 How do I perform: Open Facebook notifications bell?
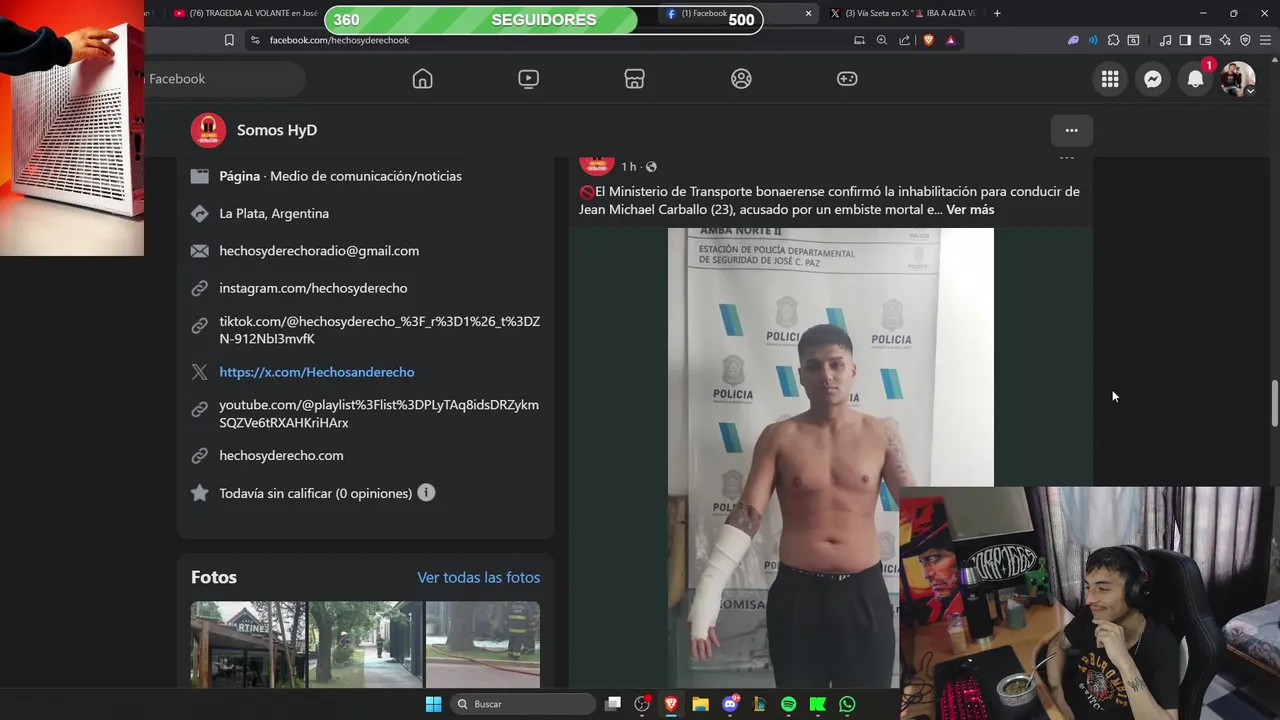1195,79
